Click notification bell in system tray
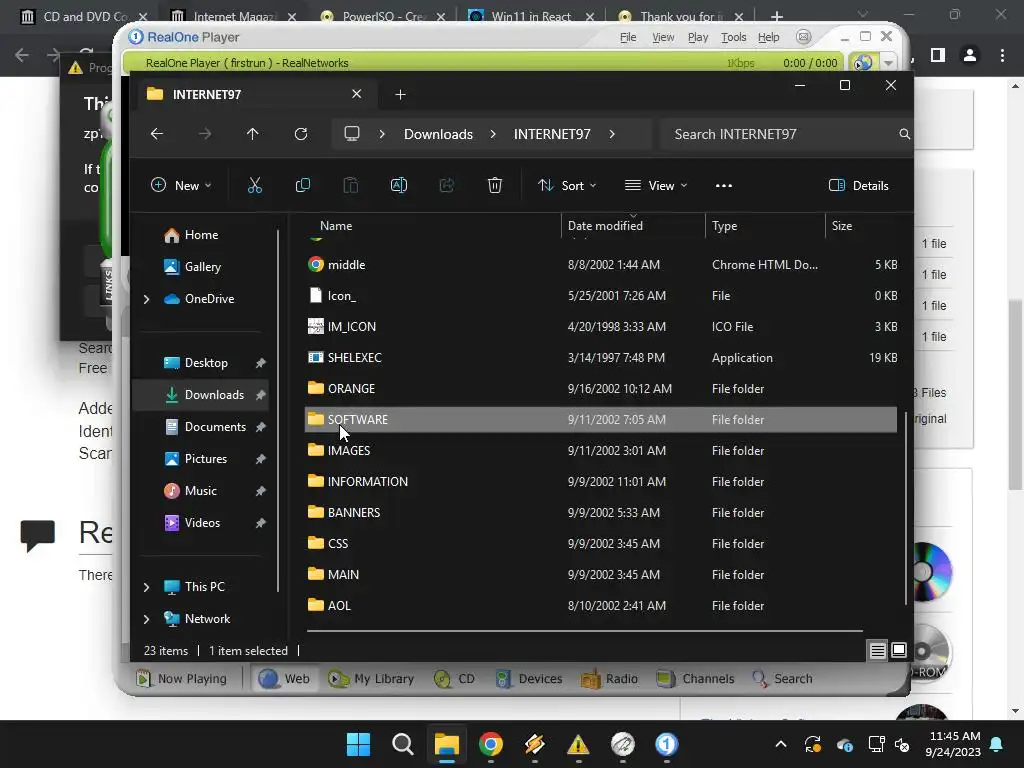Screen dimensions: 1024x768 point(997,744)
